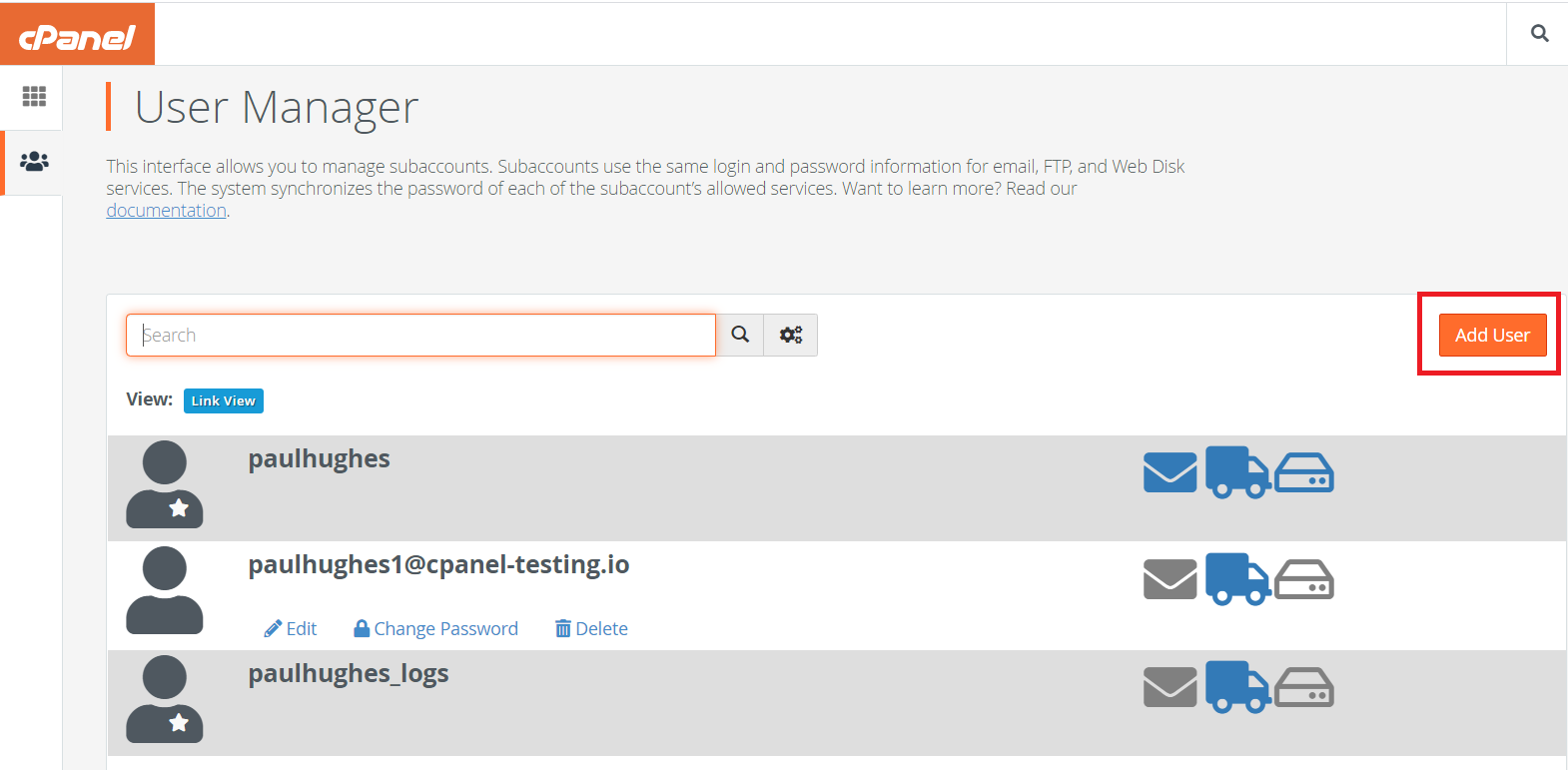The width and height of the screenshot is (1568, 770).
Task: Submit search with the magnifier button
Action: coord(740,335)
